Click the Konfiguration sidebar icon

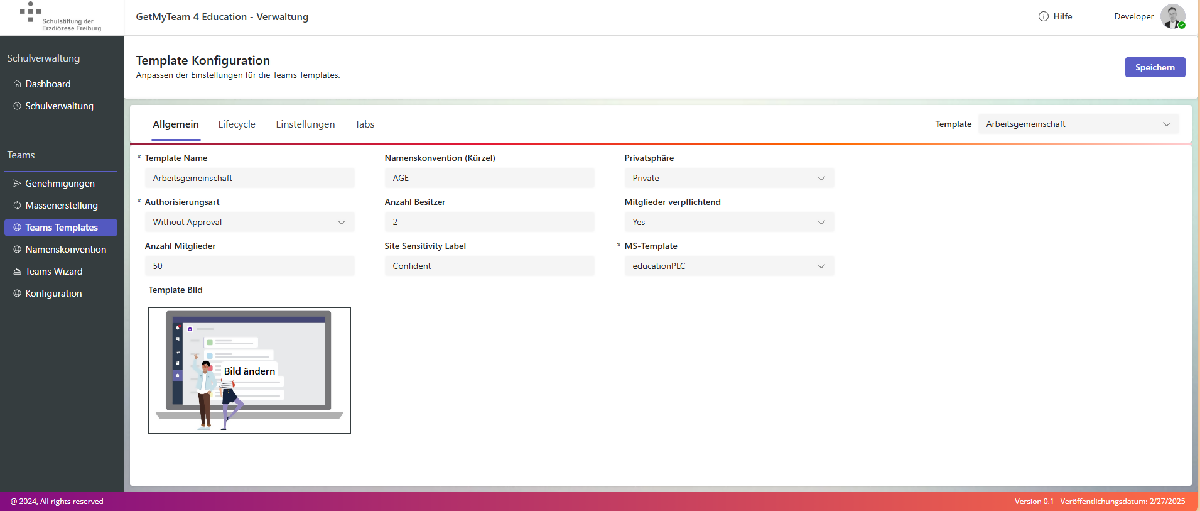17,294
